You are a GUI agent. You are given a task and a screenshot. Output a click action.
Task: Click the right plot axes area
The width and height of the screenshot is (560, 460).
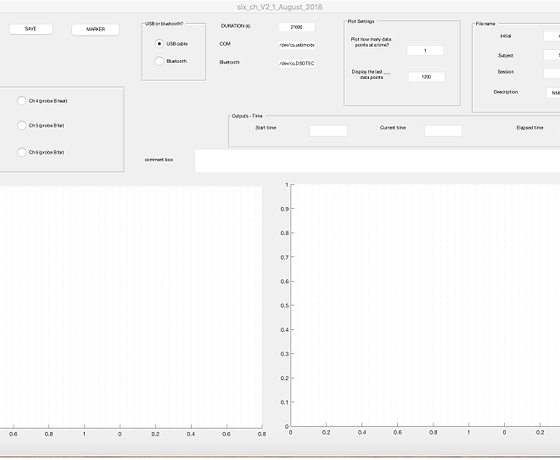click(425, 305)
